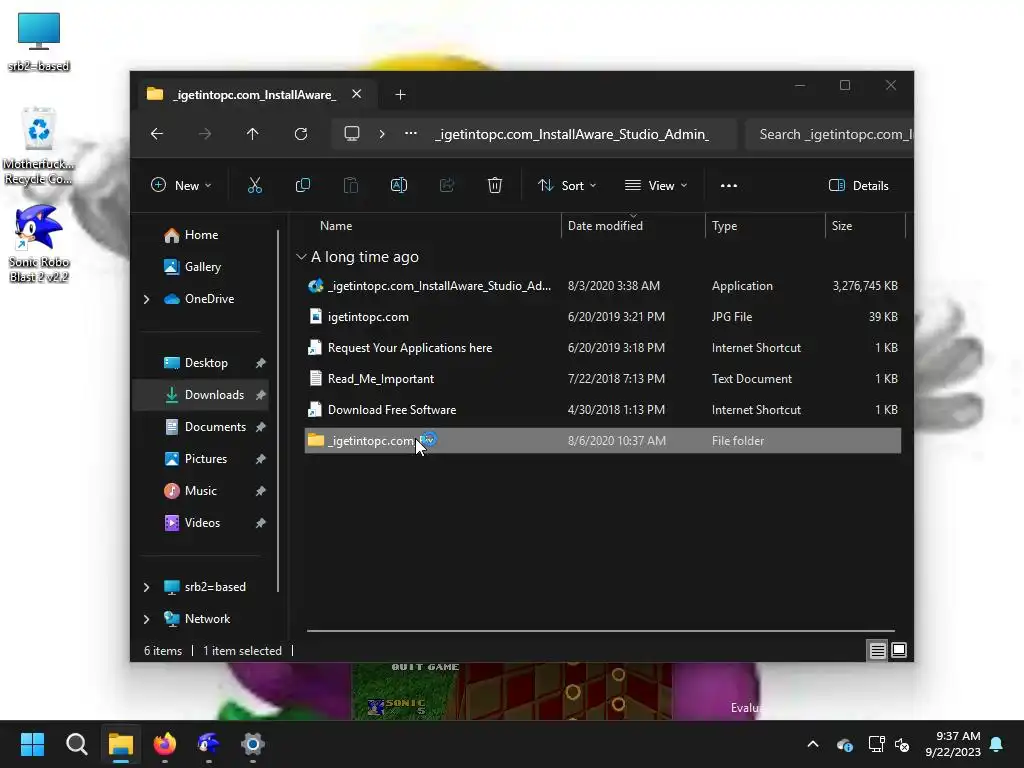Open the See more ellipsis in toolbar
1024x768 pixels.
[x=729, y=185]
